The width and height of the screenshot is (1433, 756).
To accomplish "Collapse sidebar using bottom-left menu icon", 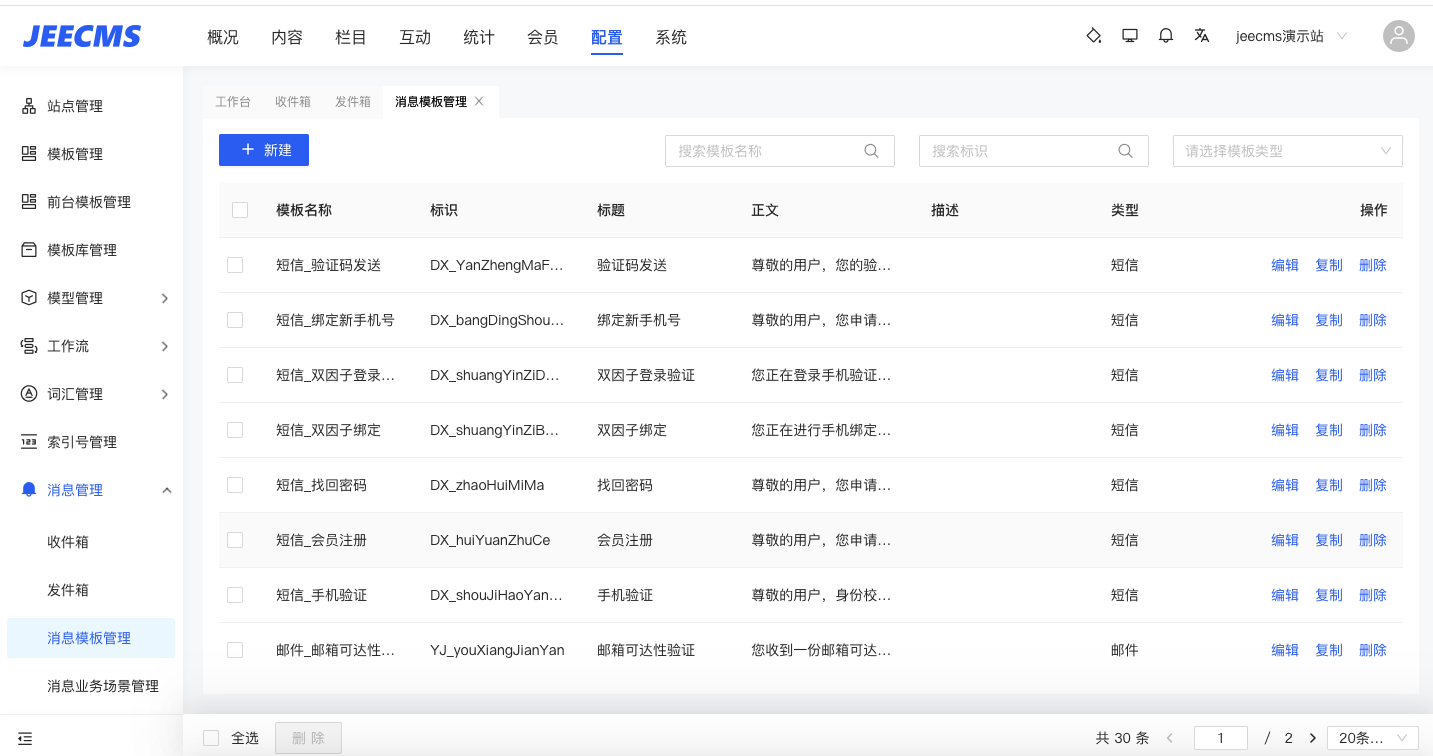I will tap(26, 739).
